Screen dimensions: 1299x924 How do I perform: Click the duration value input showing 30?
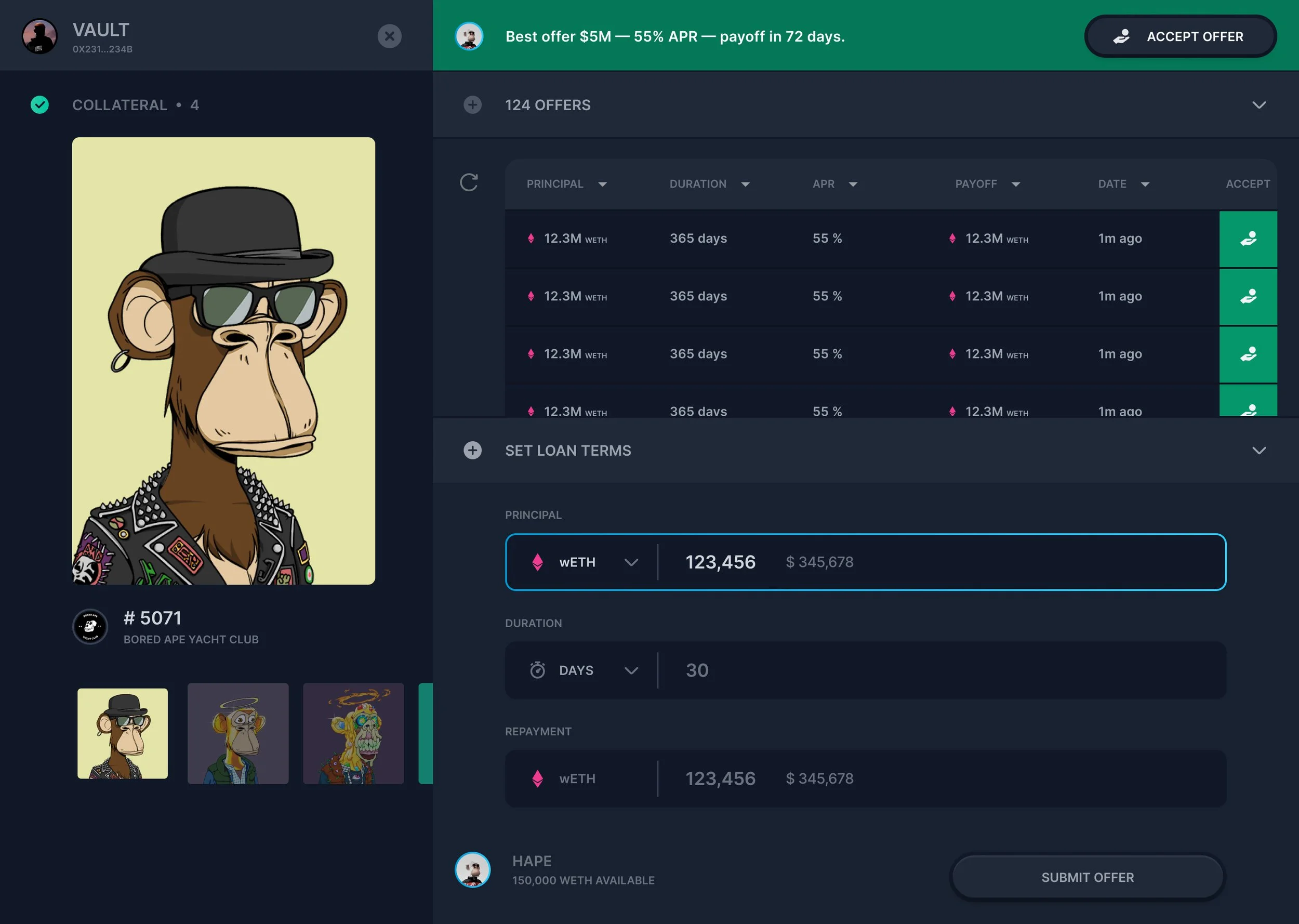pyautogui.click(x=697, y=670)
